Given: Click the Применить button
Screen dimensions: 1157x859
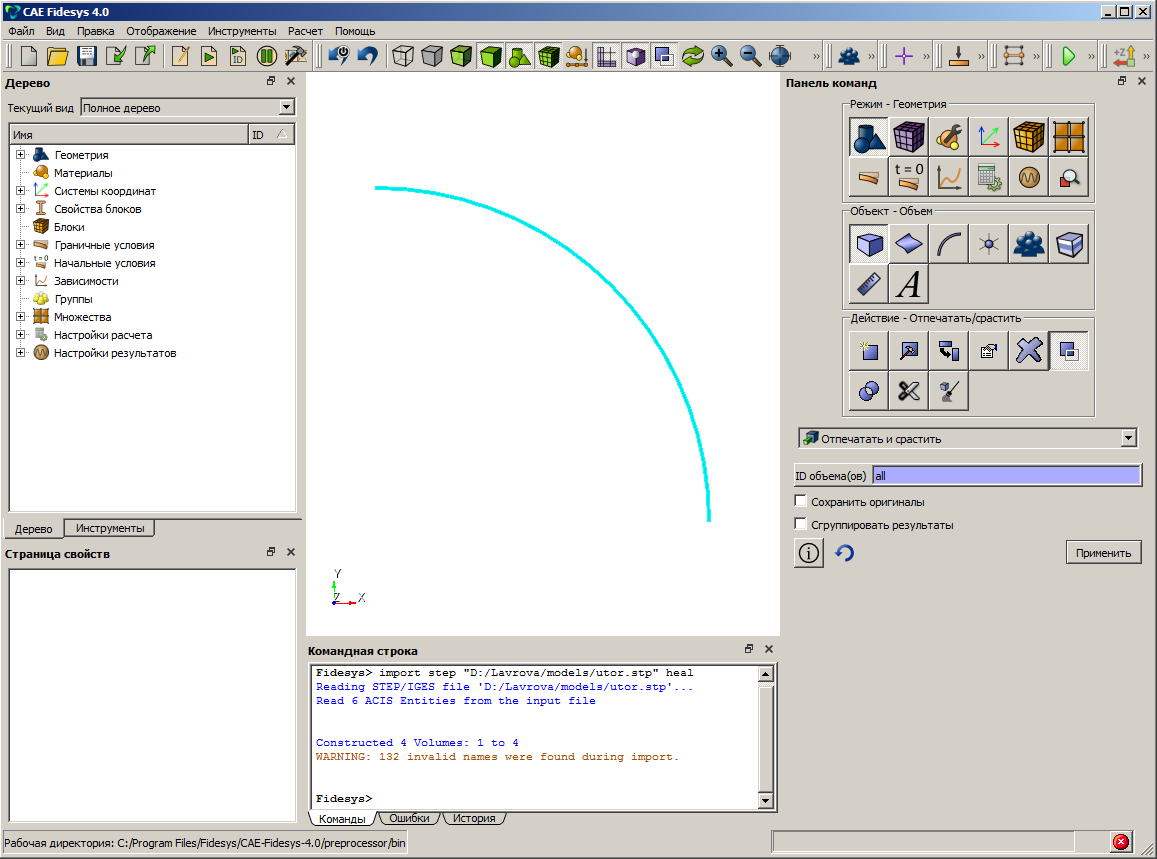Looking at the screenshot, I should pyautogui.click(x=1103, y=553).
